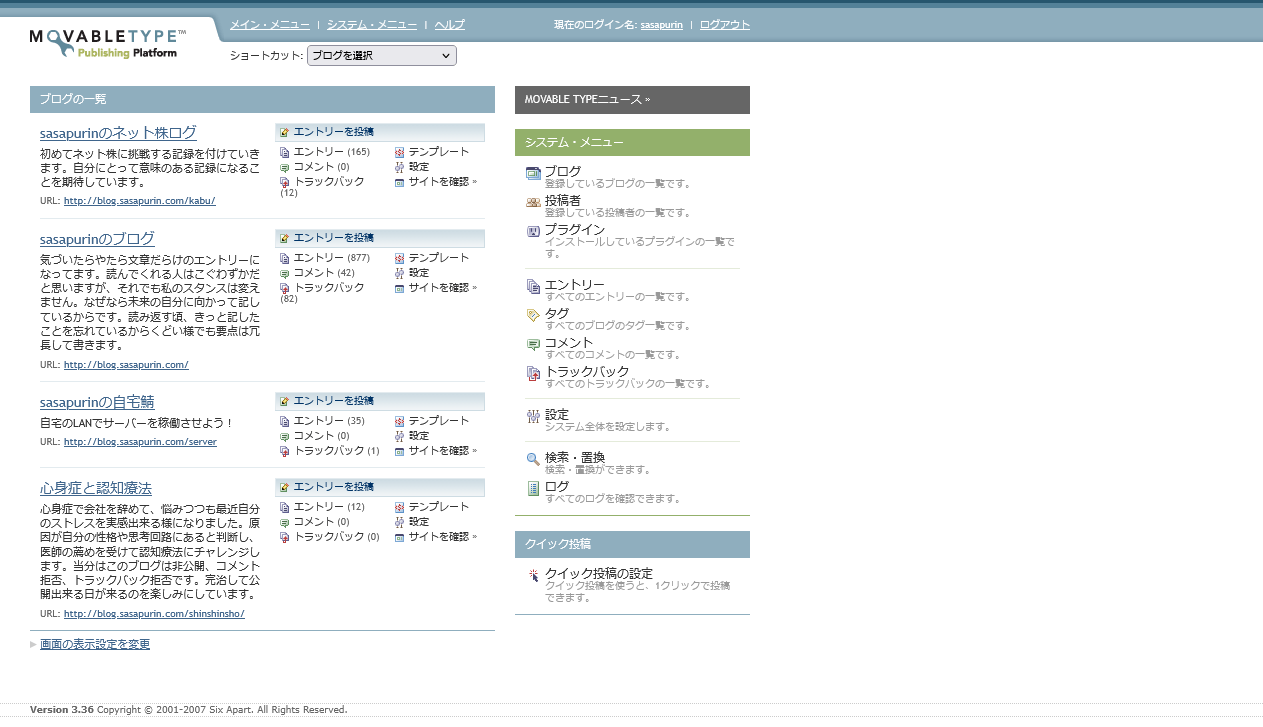Image resolution: width=1263 pixels, height=727 pixels.
Task: Click the trackback icon beside トラックバック (1)
Action: click(285, 452)
